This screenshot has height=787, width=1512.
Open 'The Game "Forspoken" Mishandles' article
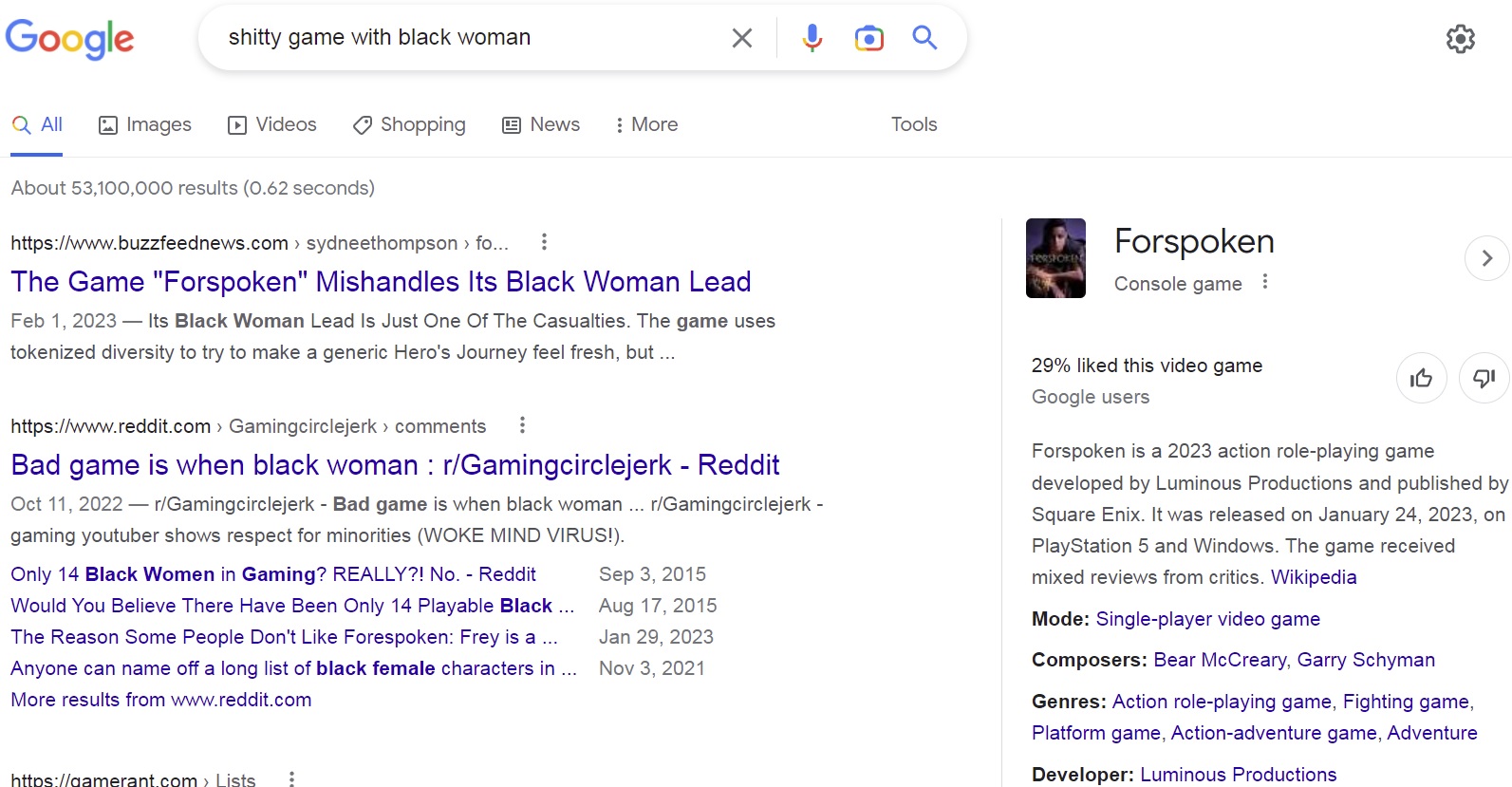381,282
